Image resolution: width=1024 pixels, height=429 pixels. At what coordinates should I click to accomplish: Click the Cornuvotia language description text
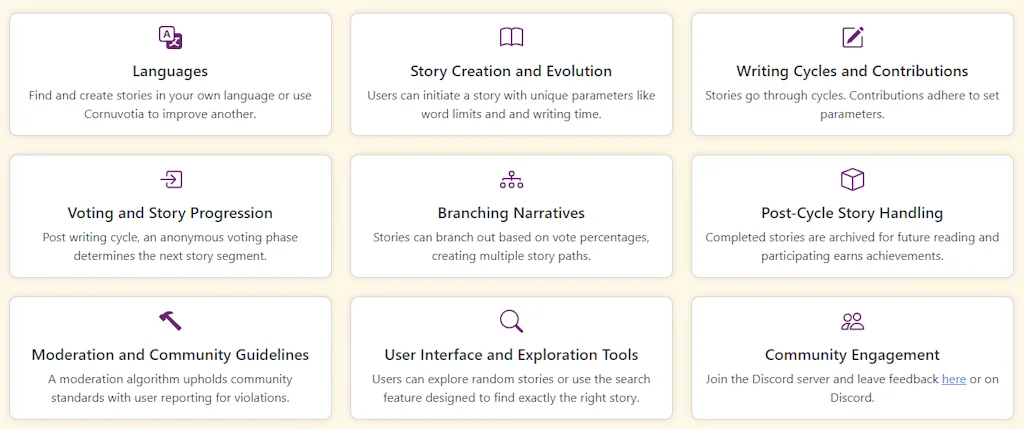(170, 105)
